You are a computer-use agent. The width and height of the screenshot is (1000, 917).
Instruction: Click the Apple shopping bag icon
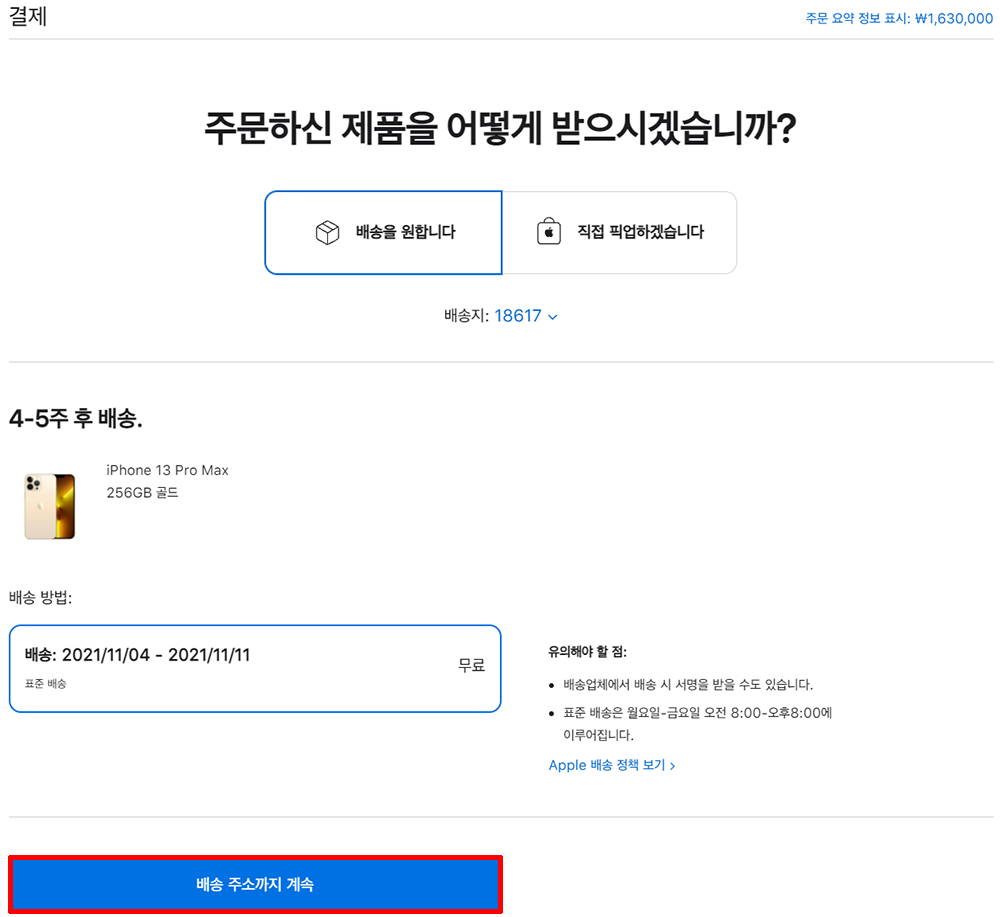(x=548, y=231)
